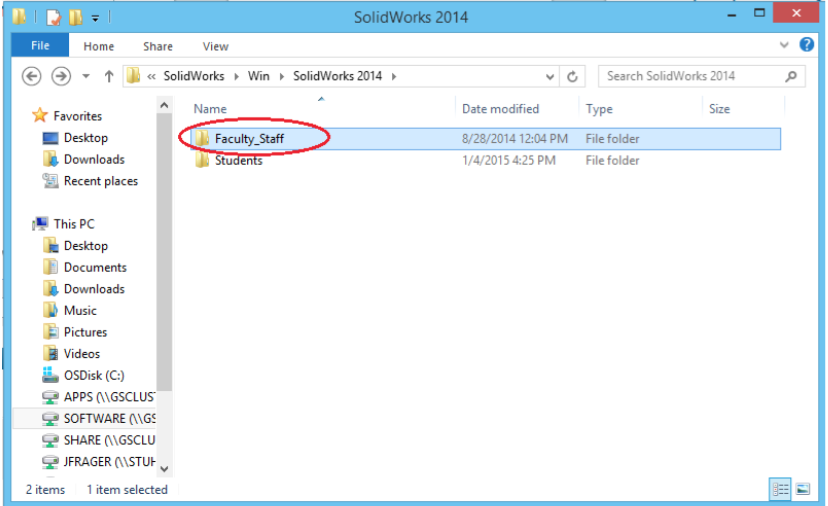Open the recent locations dropdown arrow

[x=86, y=76]
